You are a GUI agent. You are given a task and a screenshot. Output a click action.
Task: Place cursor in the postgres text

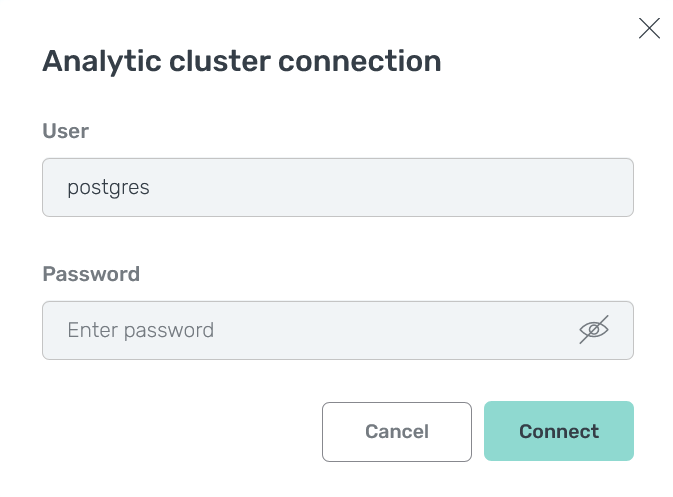coord(108,187)
